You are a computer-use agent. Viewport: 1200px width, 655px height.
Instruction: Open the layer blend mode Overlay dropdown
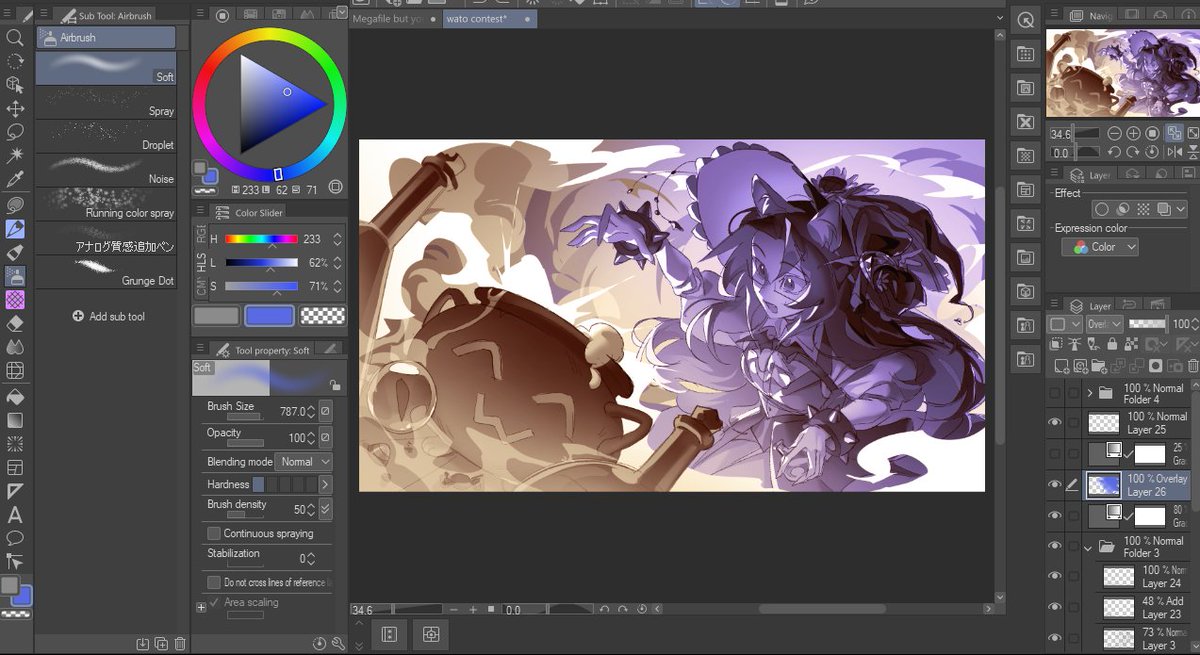pos(1104,324)
